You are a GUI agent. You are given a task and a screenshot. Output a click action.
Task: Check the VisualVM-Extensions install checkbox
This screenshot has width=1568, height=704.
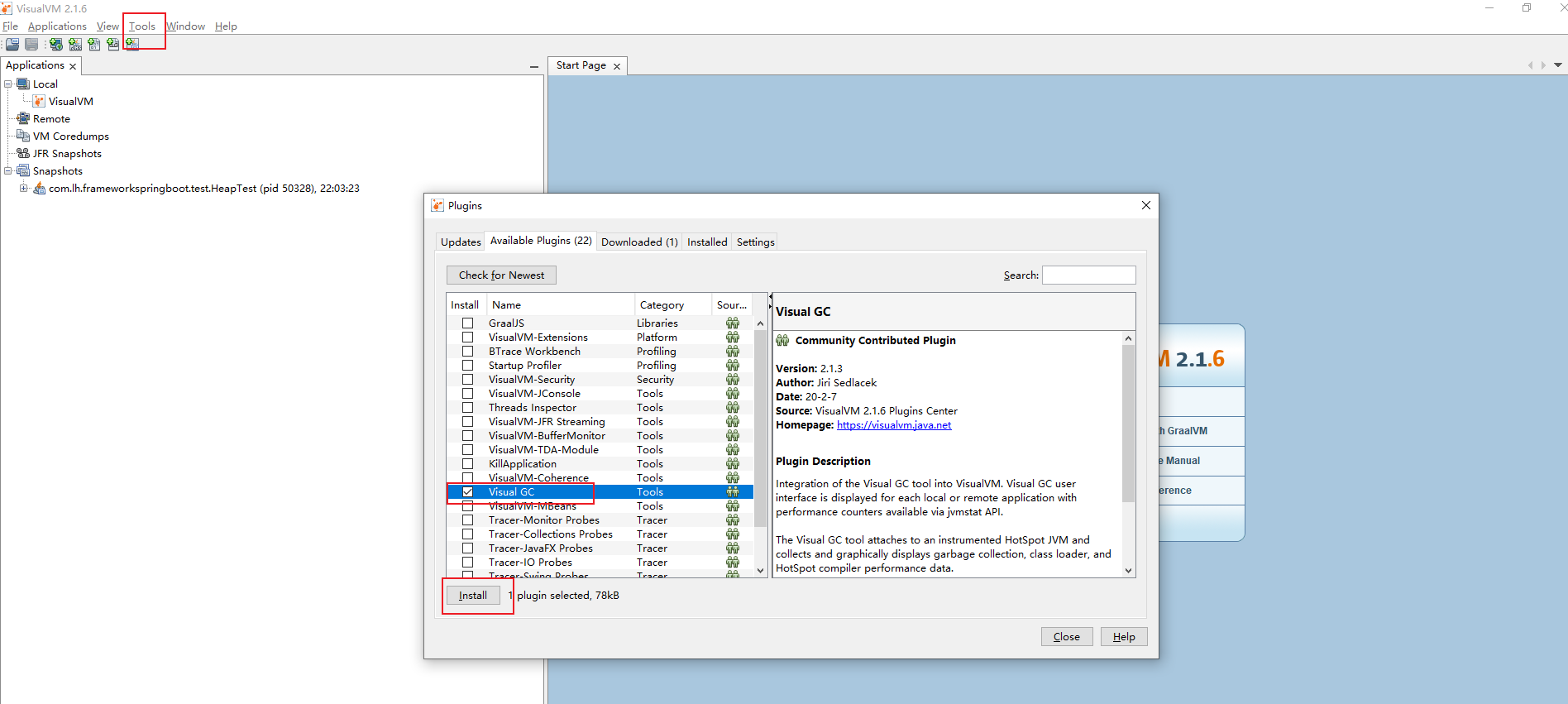pos(468,338)
